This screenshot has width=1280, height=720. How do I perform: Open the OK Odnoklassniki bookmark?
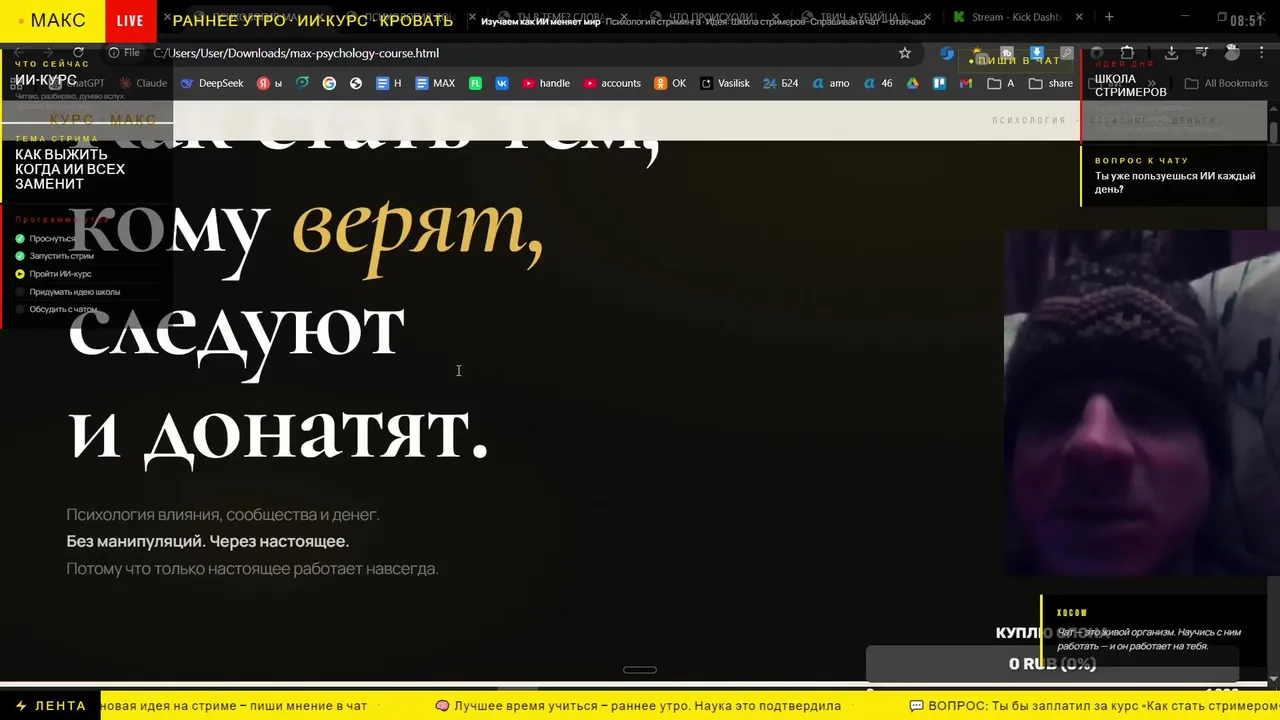point(670,83)
